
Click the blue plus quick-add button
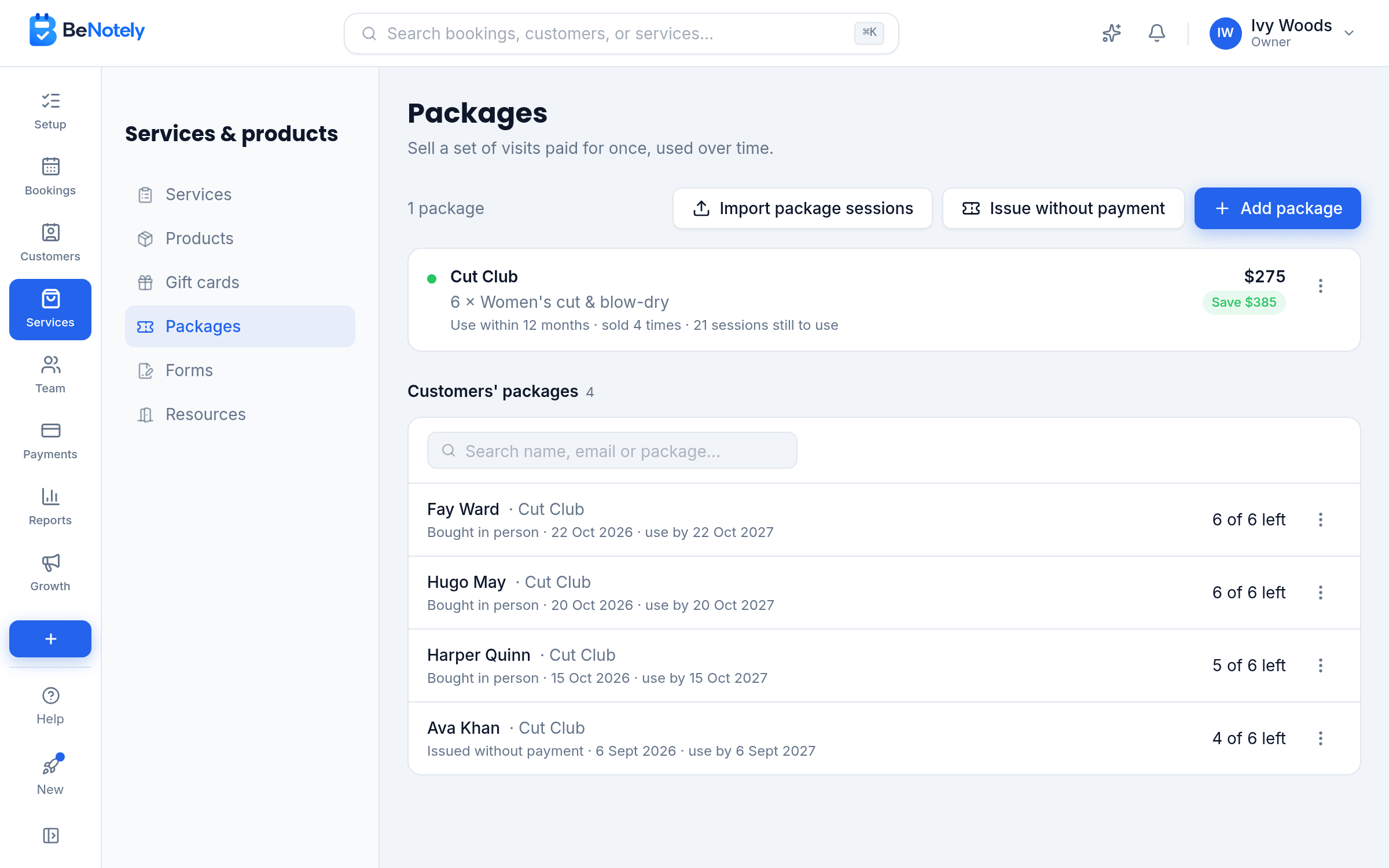pyautogui.click(x=50, y=639)
